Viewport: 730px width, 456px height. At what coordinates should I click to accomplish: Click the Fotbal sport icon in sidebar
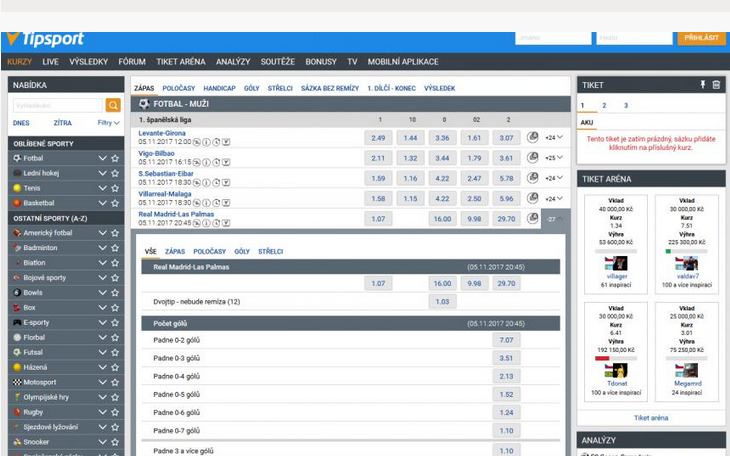pos(17,158)
